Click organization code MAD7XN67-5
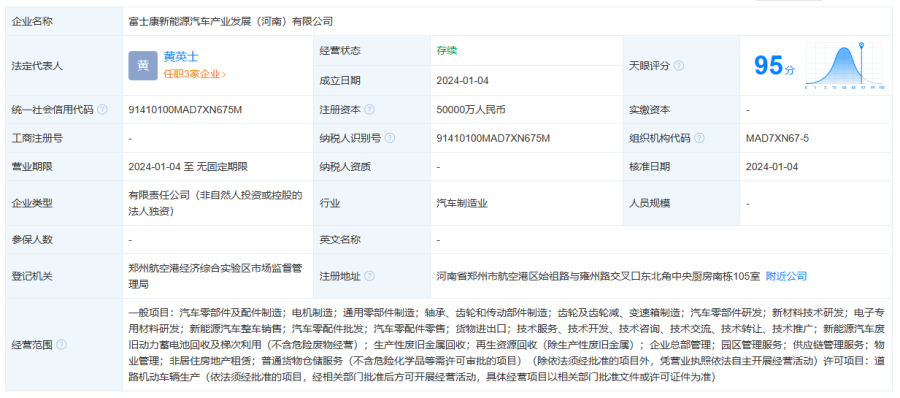 pos(777,138)
